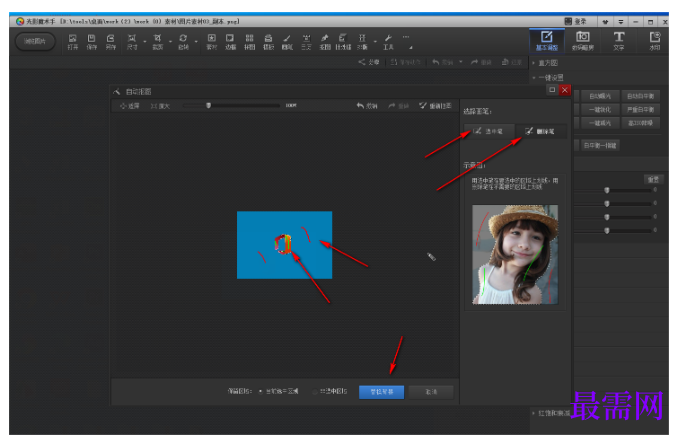Click the 一键锐化 one-click sharpen button
The height and width of the screenshot is (437, 682).
(x=600, y=110)
